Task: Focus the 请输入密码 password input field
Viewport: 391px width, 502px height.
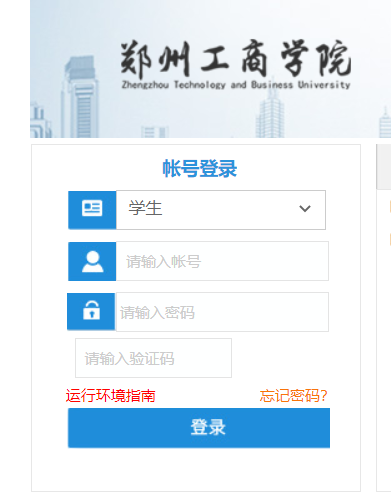Action: coord(222,312)
